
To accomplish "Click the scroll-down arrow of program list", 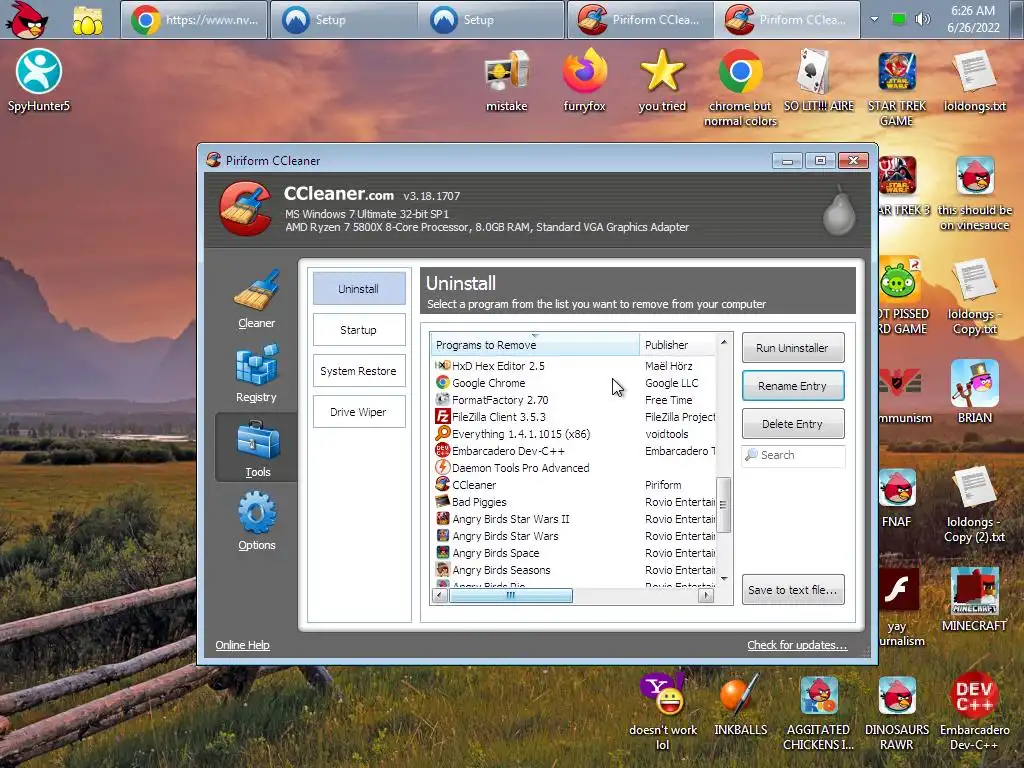I will 724,579.
